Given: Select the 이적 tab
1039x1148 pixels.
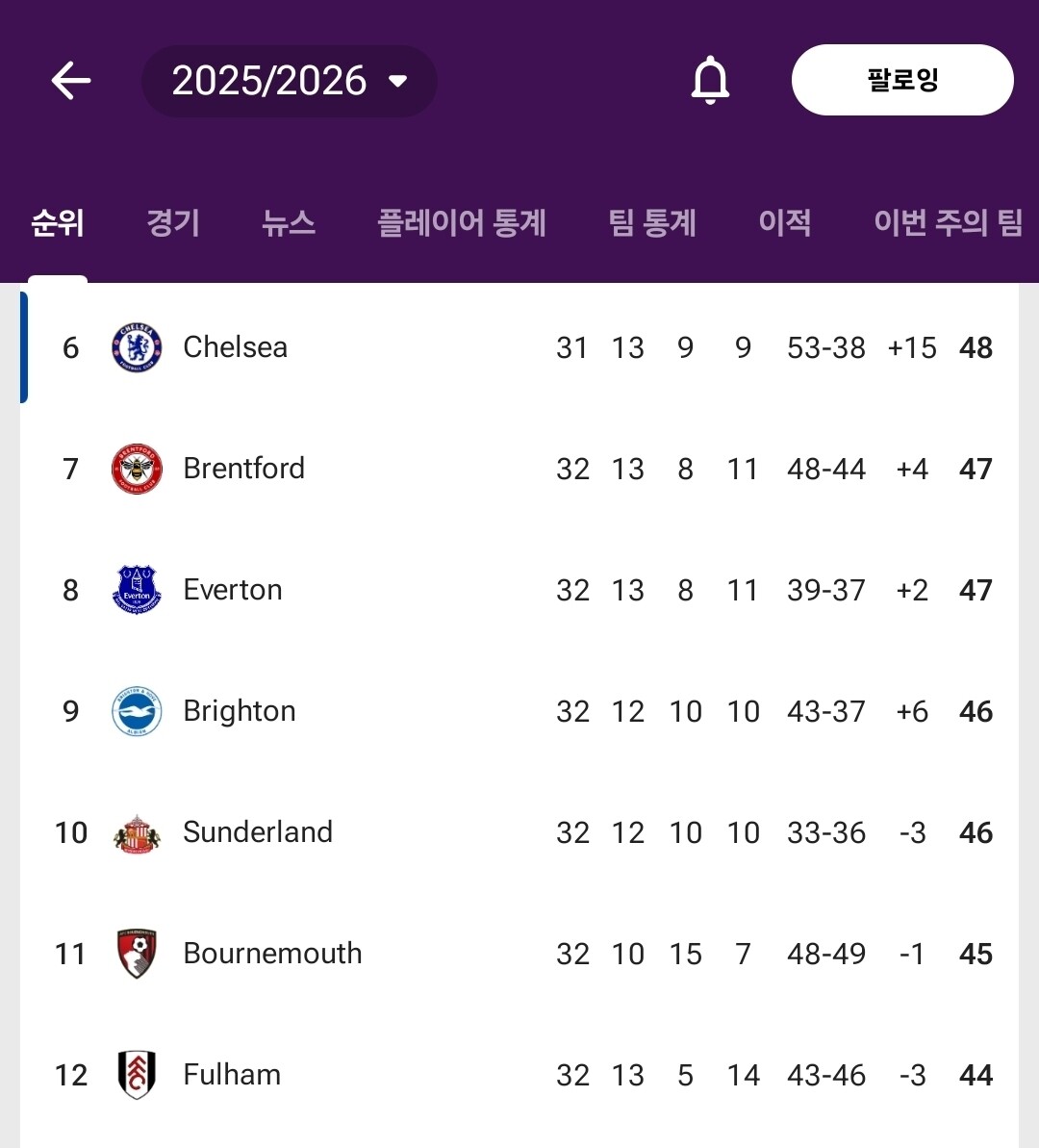Looking at the screenshot, I should pos(784,223).
